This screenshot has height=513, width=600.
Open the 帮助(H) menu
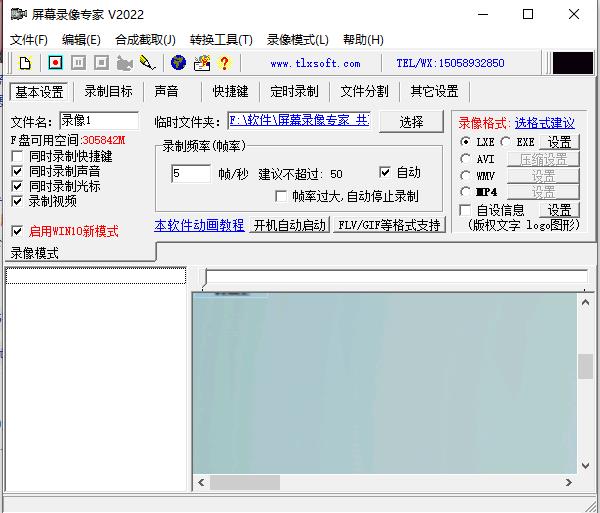tap(363, 40)
